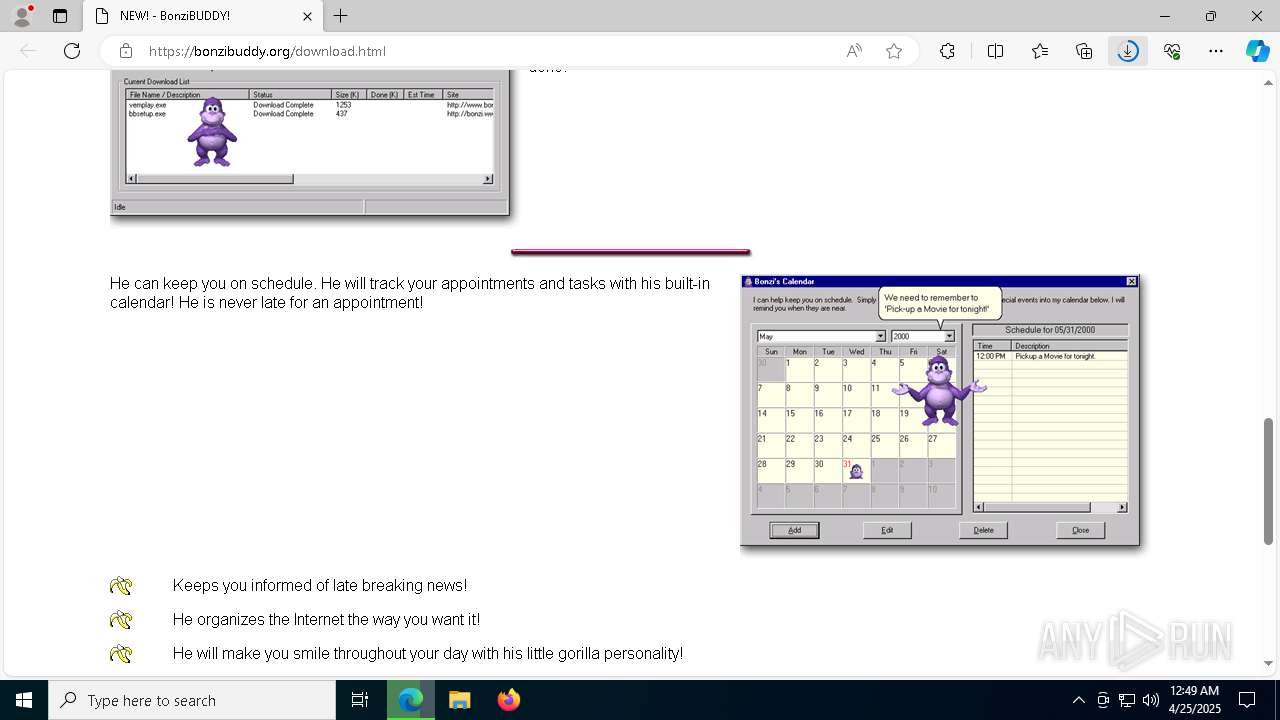Click the banana bullet beside 'Keeps you informed'
The height and width of the screenshot is (720, 1280).
click(121, 586)
